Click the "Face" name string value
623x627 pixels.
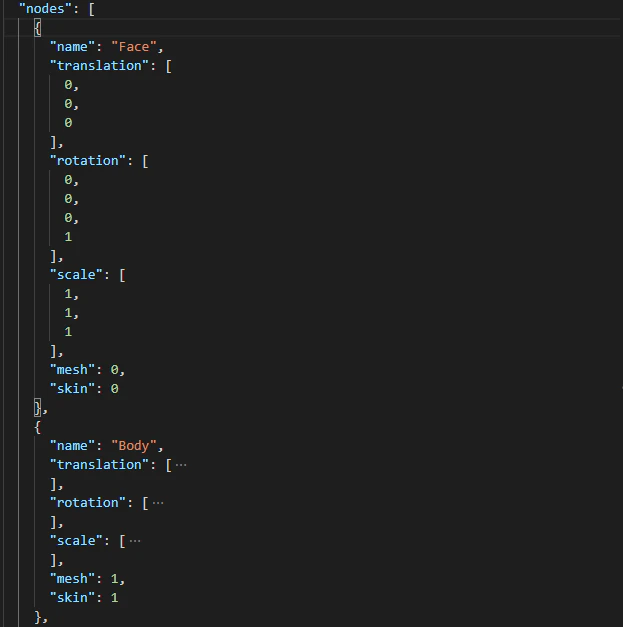point(134,46)
